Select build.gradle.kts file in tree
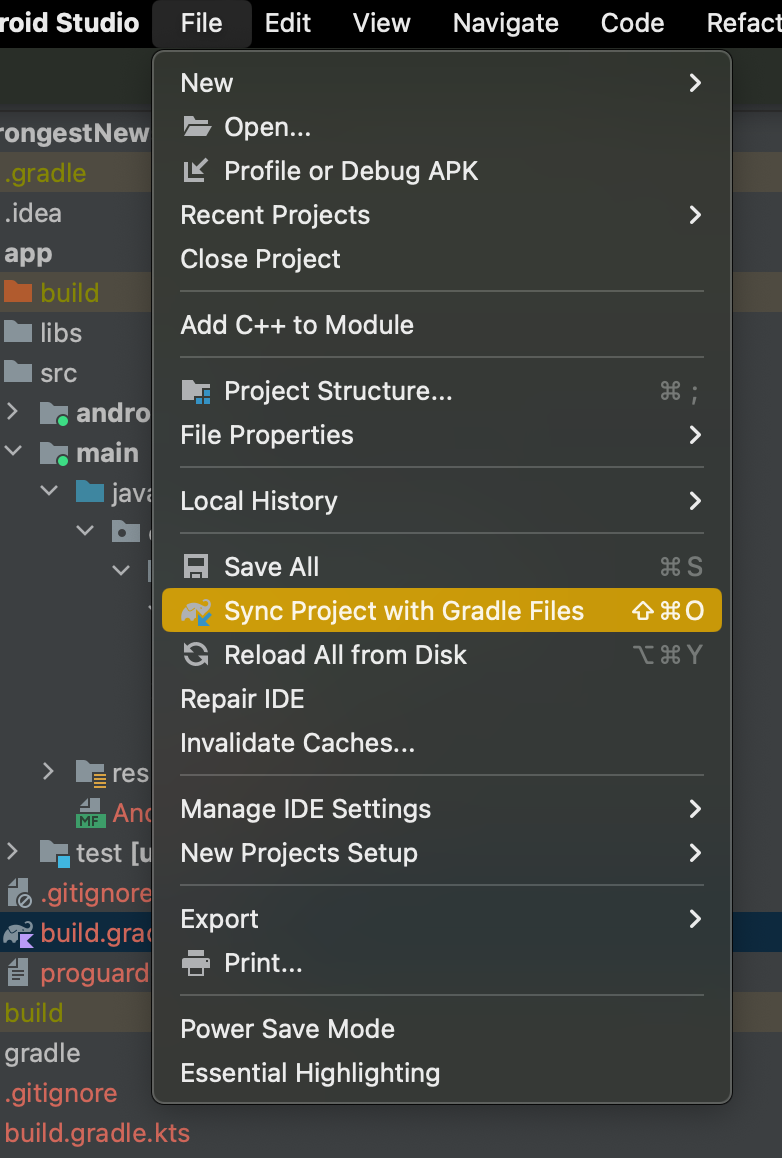 tap(97, 1133)
